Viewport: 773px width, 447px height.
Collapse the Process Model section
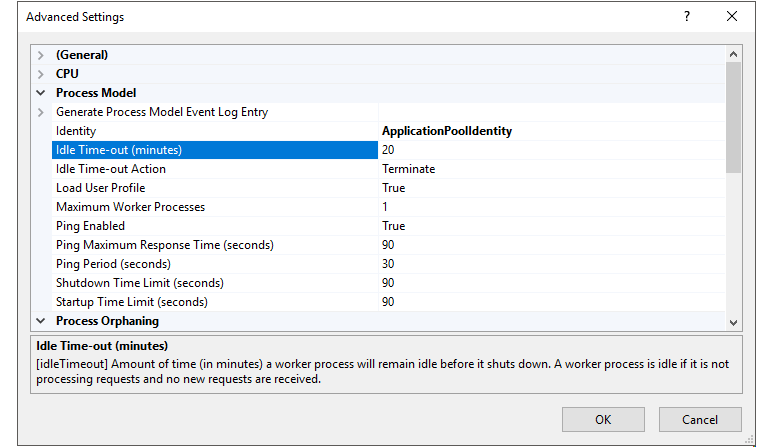click(x=41, y=93)
